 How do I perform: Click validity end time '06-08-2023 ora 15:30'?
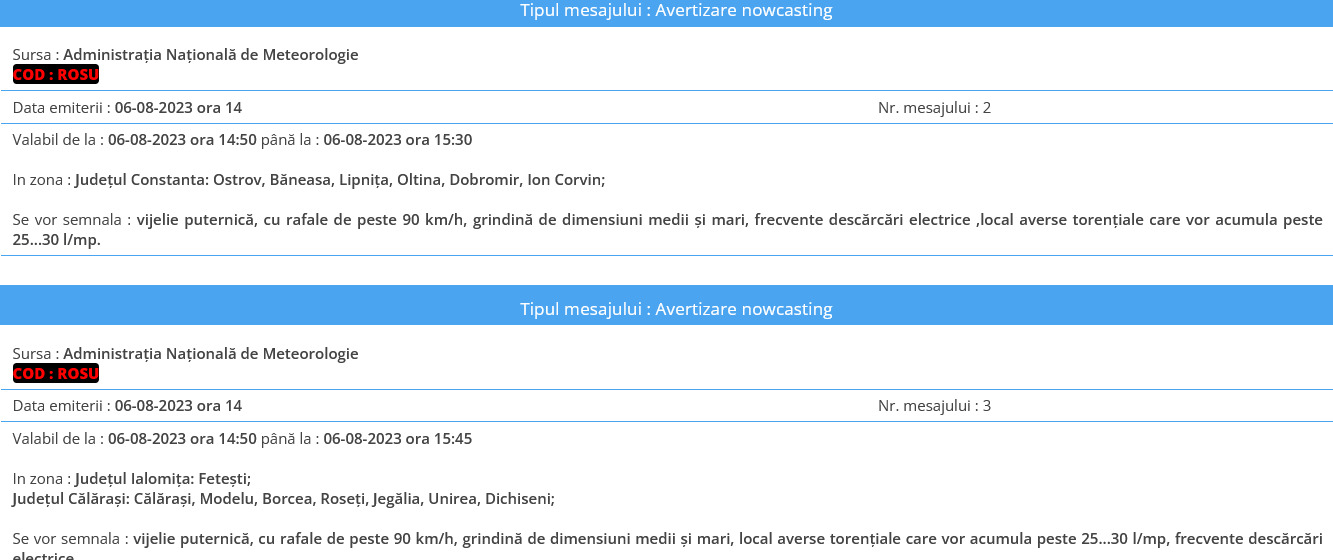point(398,139)
